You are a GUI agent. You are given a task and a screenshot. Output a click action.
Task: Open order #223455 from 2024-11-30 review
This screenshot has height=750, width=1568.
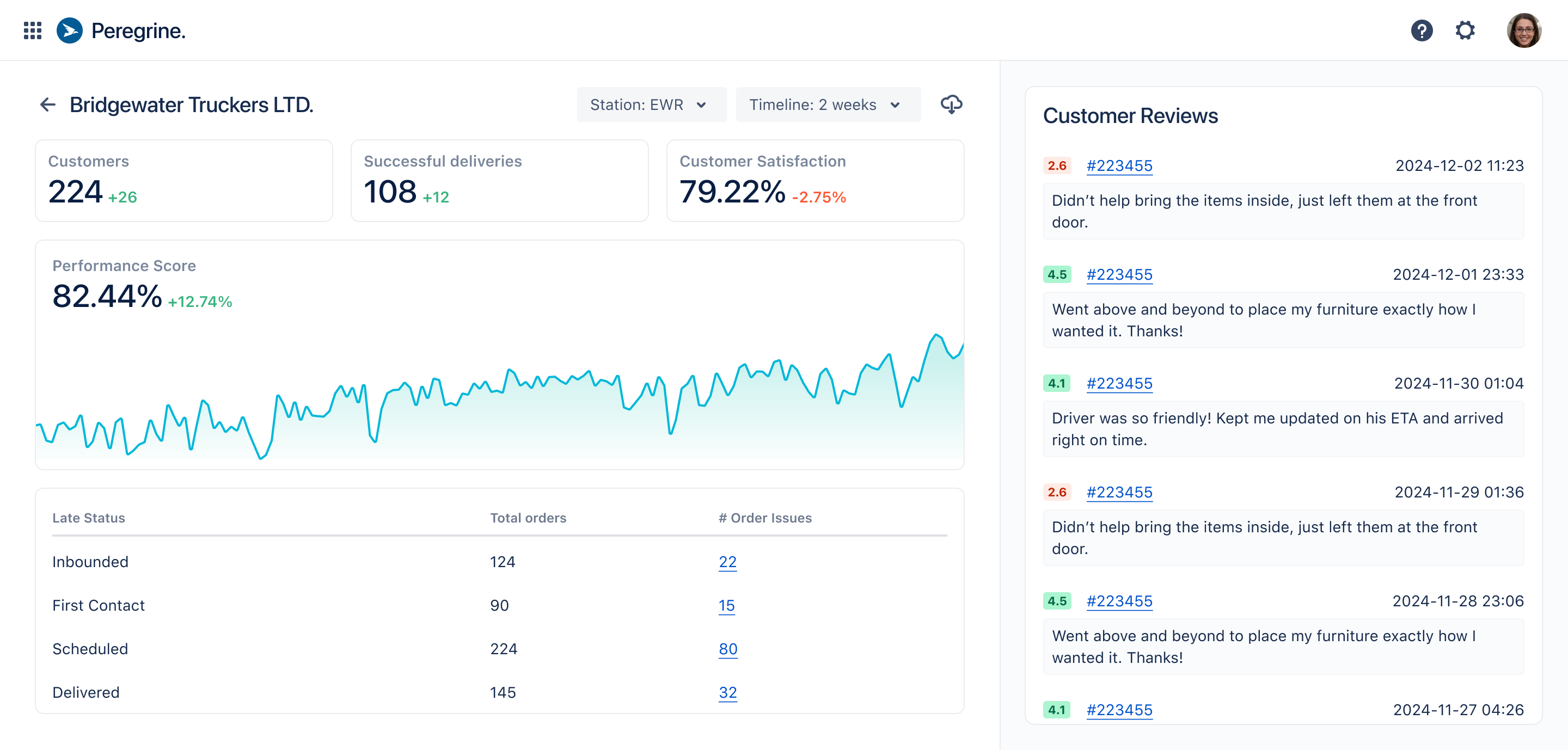(x=1119, y=383)
